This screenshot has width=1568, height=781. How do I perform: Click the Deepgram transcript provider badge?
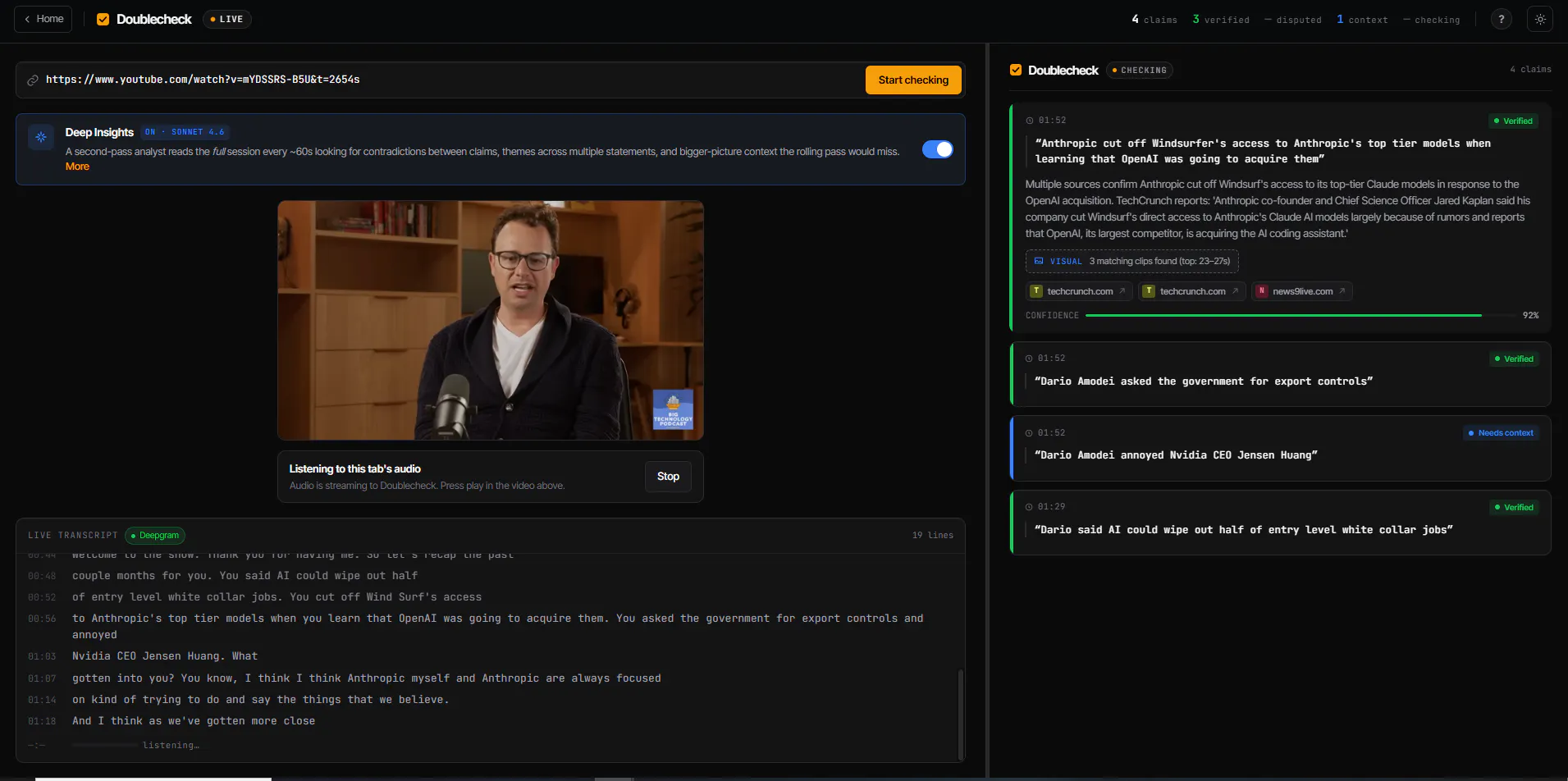[x=155, y=536]
